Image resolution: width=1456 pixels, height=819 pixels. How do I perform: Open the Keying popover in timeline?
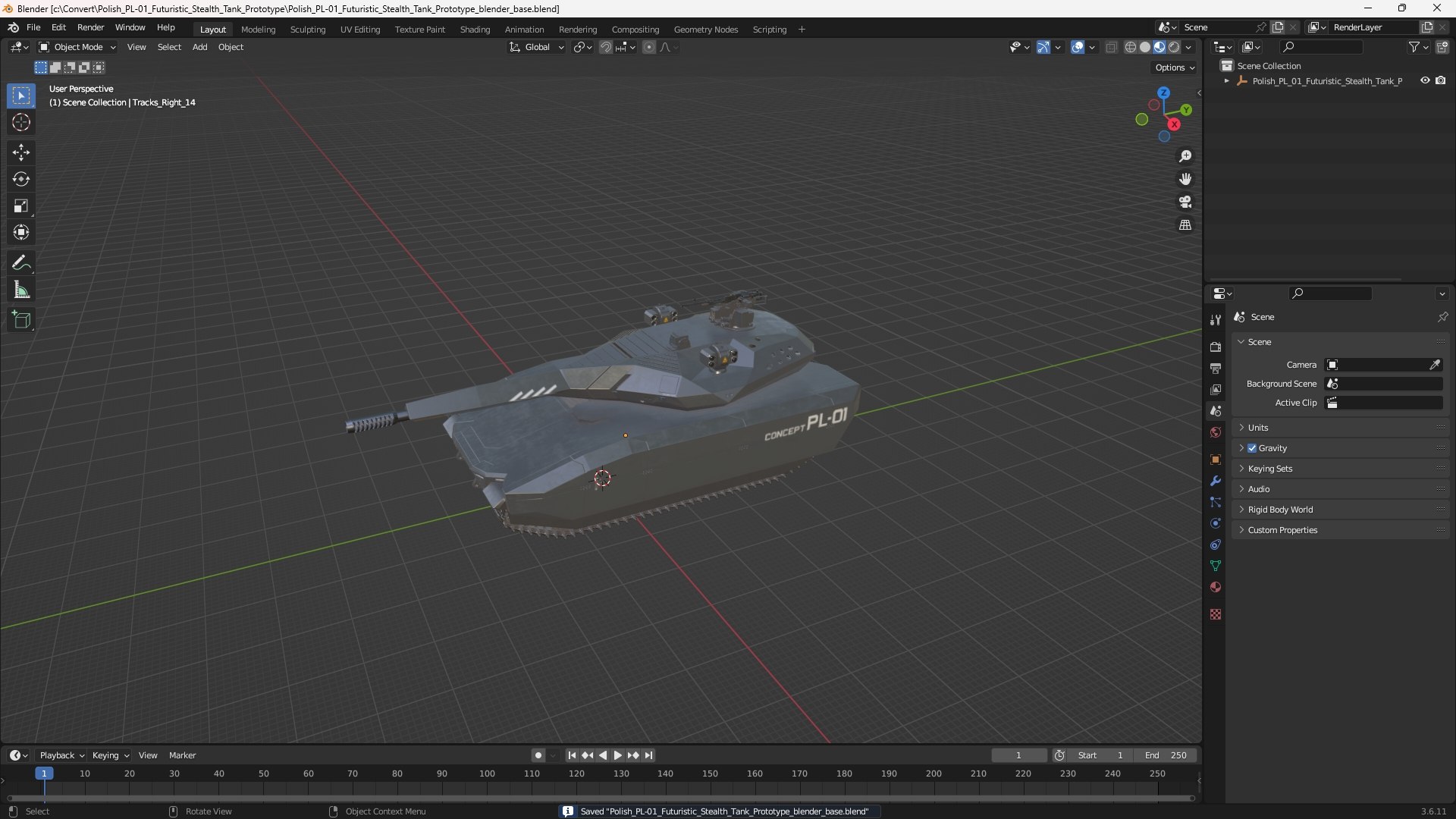click(x=110, y=755)
